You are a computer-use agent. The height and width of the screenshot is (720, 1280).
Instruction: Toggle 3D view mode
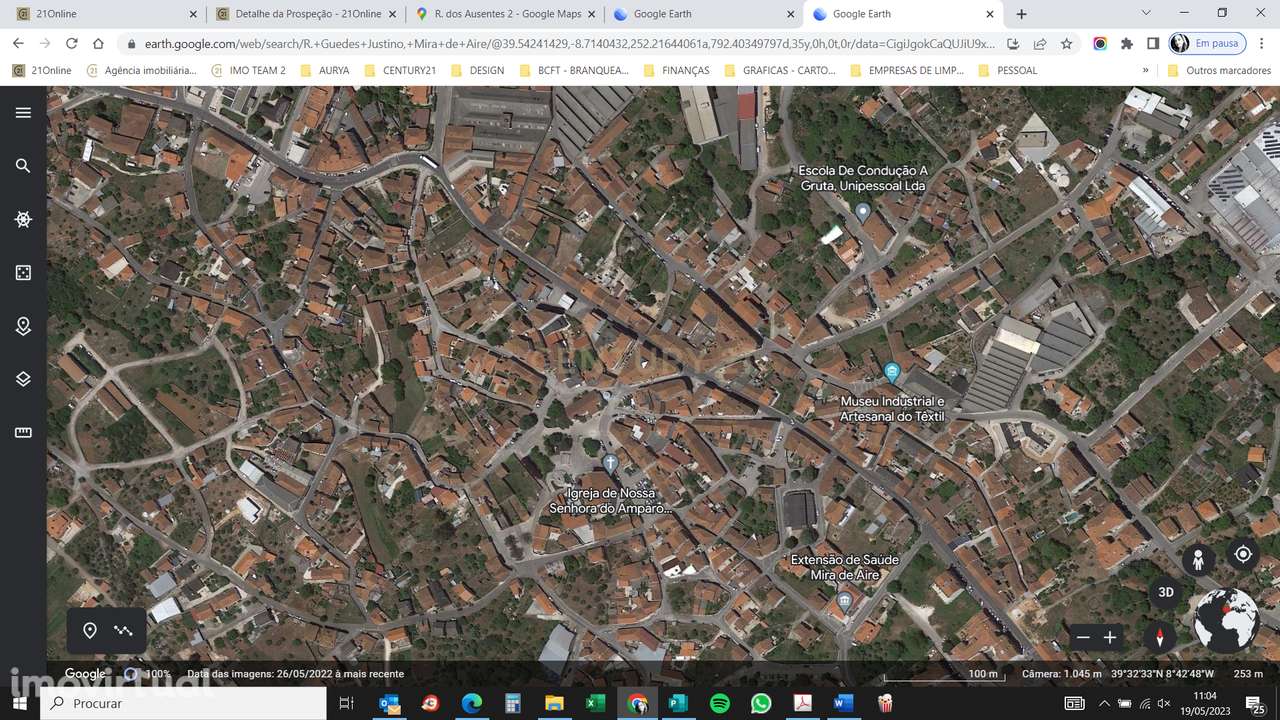coord(1165,592)
